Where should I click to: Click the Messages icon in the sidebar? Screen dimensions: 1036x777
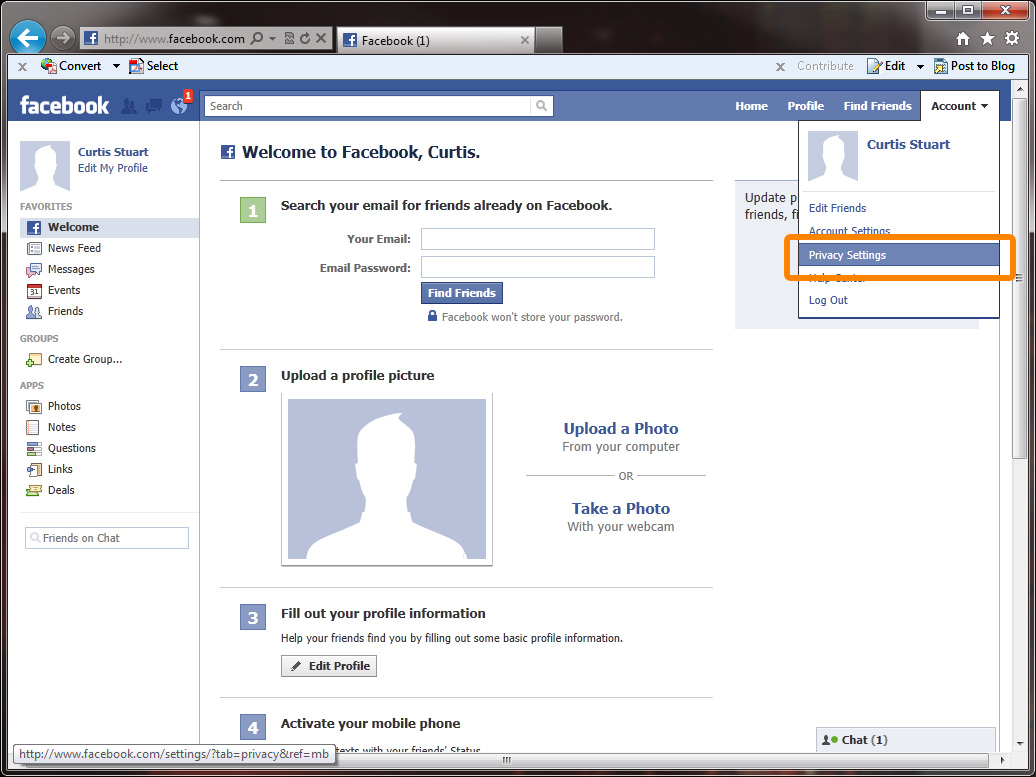[x=34, y=270]
